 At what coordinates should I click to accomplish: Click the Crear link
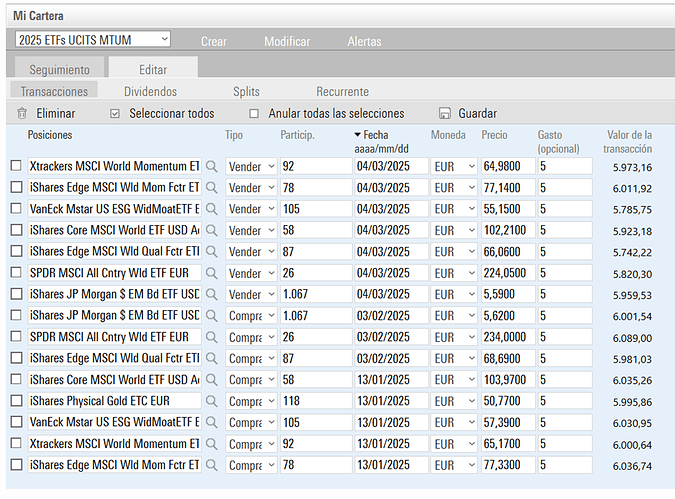214,41
